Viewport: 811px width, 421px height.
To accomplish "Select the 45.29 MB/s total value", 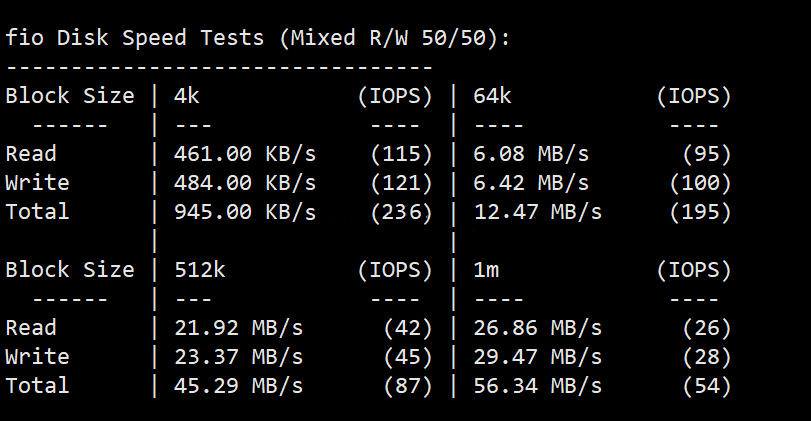I will point(238,385).
